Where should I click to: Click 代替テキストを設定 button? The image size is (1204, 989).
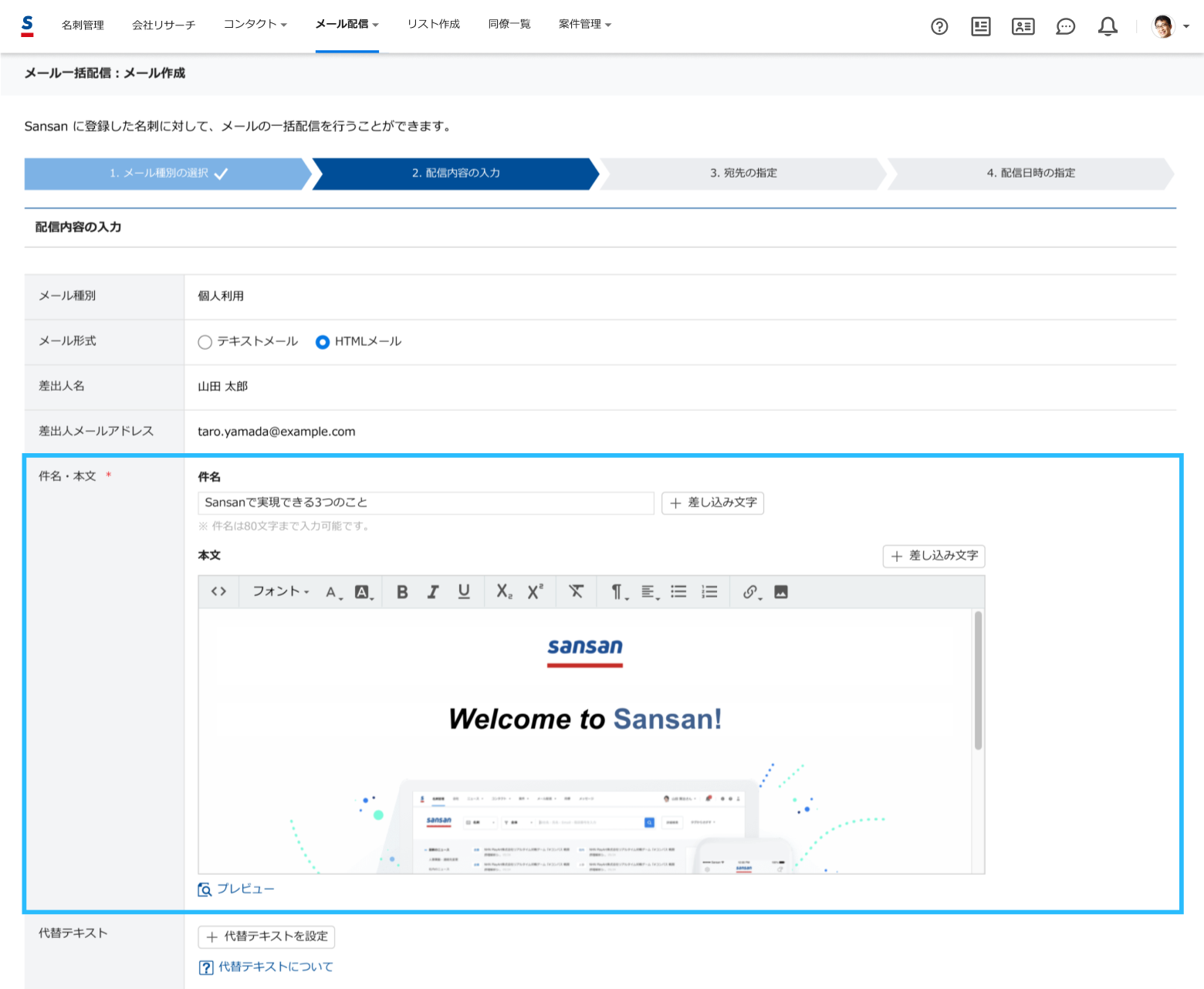[x=266, y=937]
